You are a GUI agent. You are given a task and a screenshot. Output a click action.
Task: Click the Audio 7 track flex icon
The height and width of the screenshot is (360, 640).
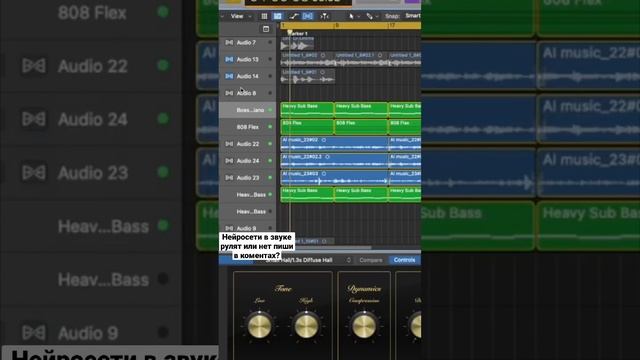pyautogui.click(x=229, y=42)
